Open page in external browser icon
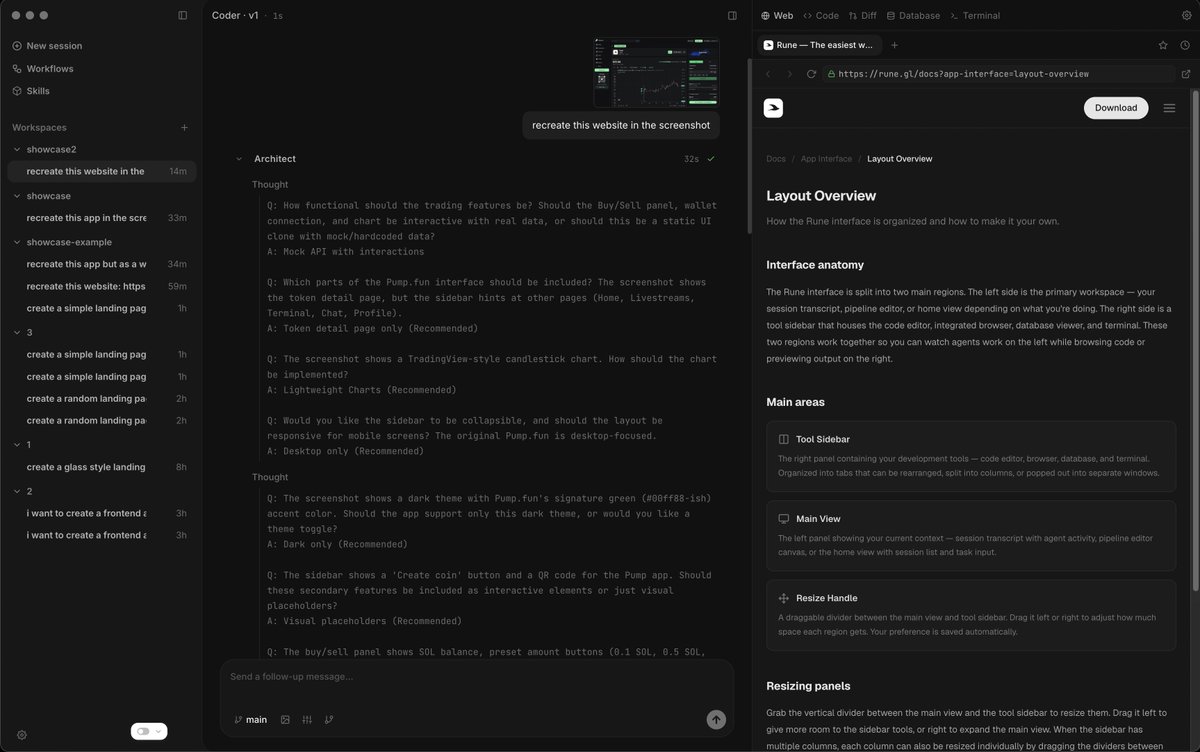Image resolution: width=1200 pixels, height=752 pixels. (x=1186, y=74)
